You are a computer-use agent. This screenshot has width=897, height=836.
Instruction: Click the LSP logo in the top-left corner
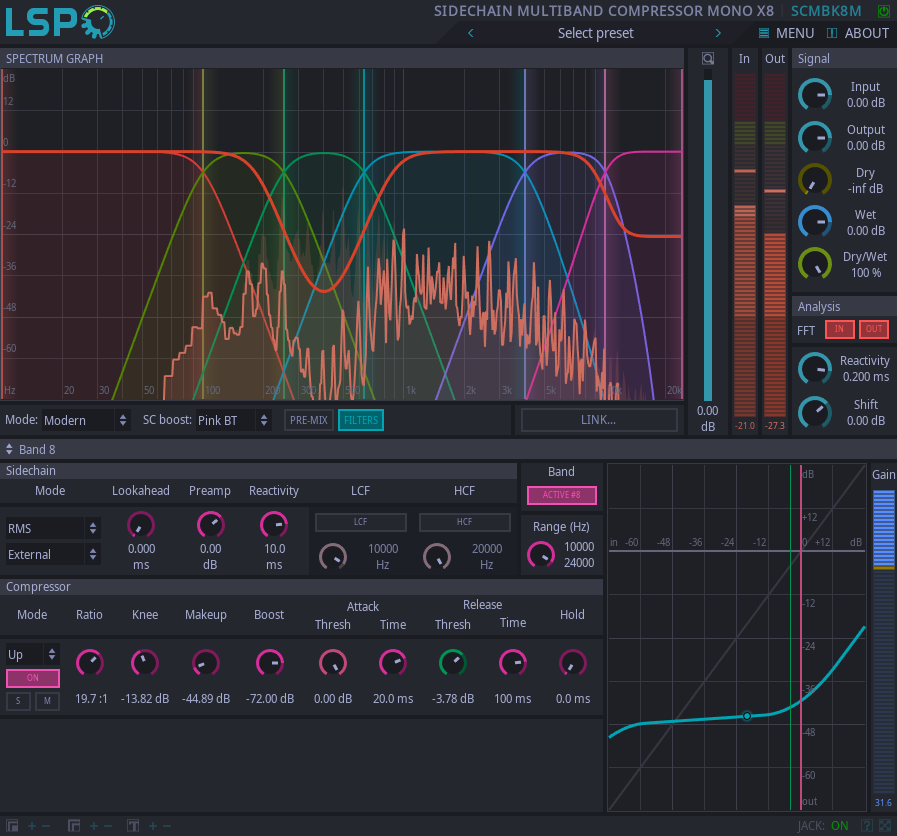(58, 21)
